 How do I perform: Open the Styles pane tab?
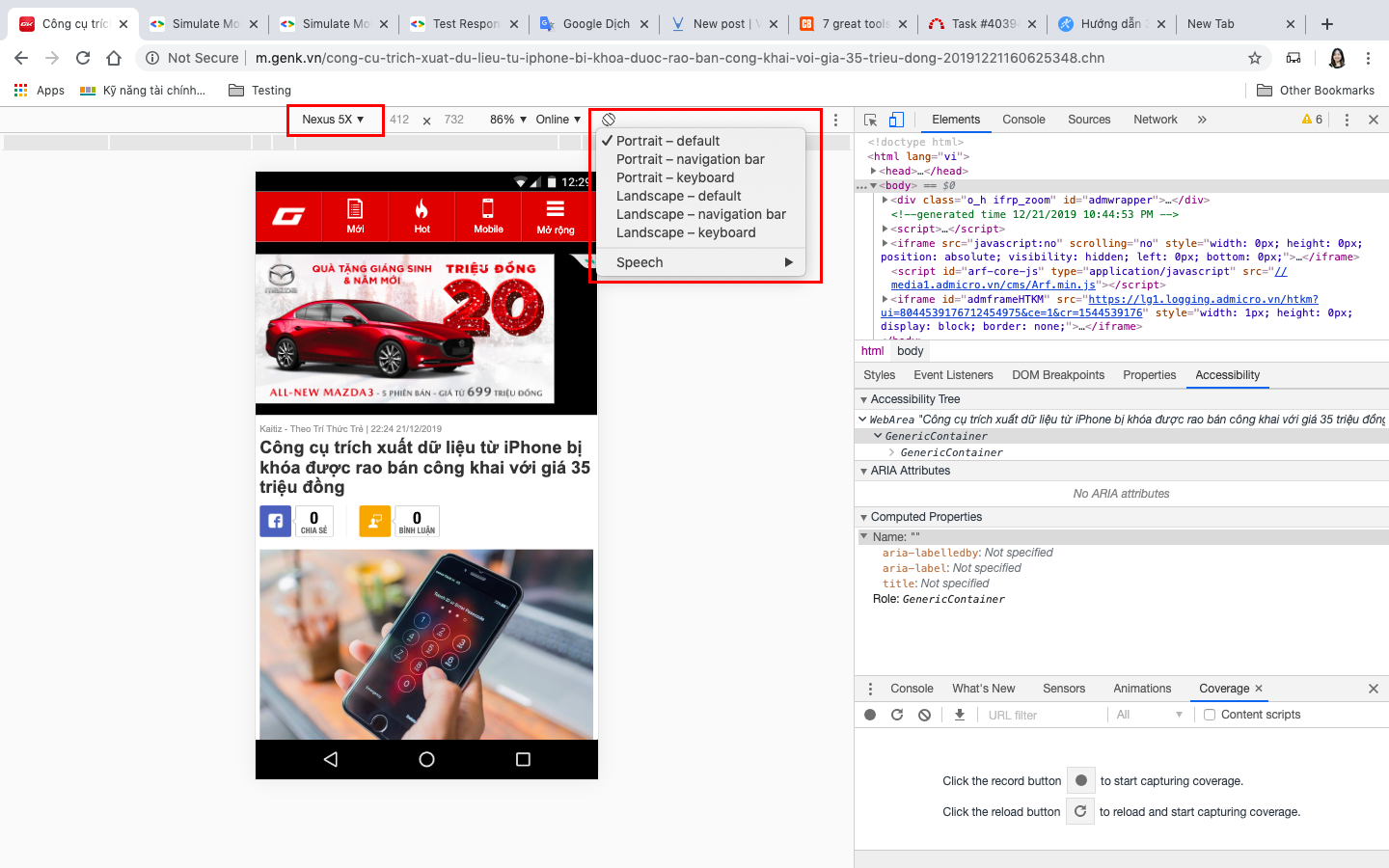(x=879, y=375)
